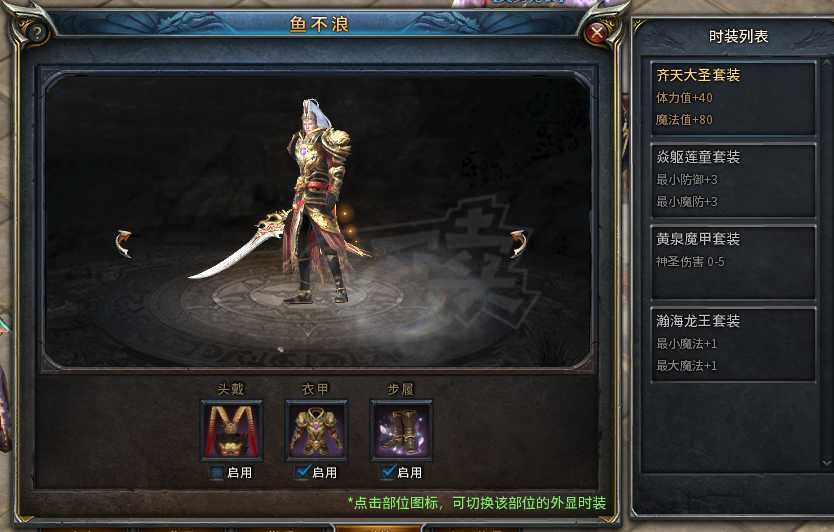This screenshot has height=532, width=834.
Task: Rotate character with the left arrow
Action: pyautogui.click(x=124, y=244)
